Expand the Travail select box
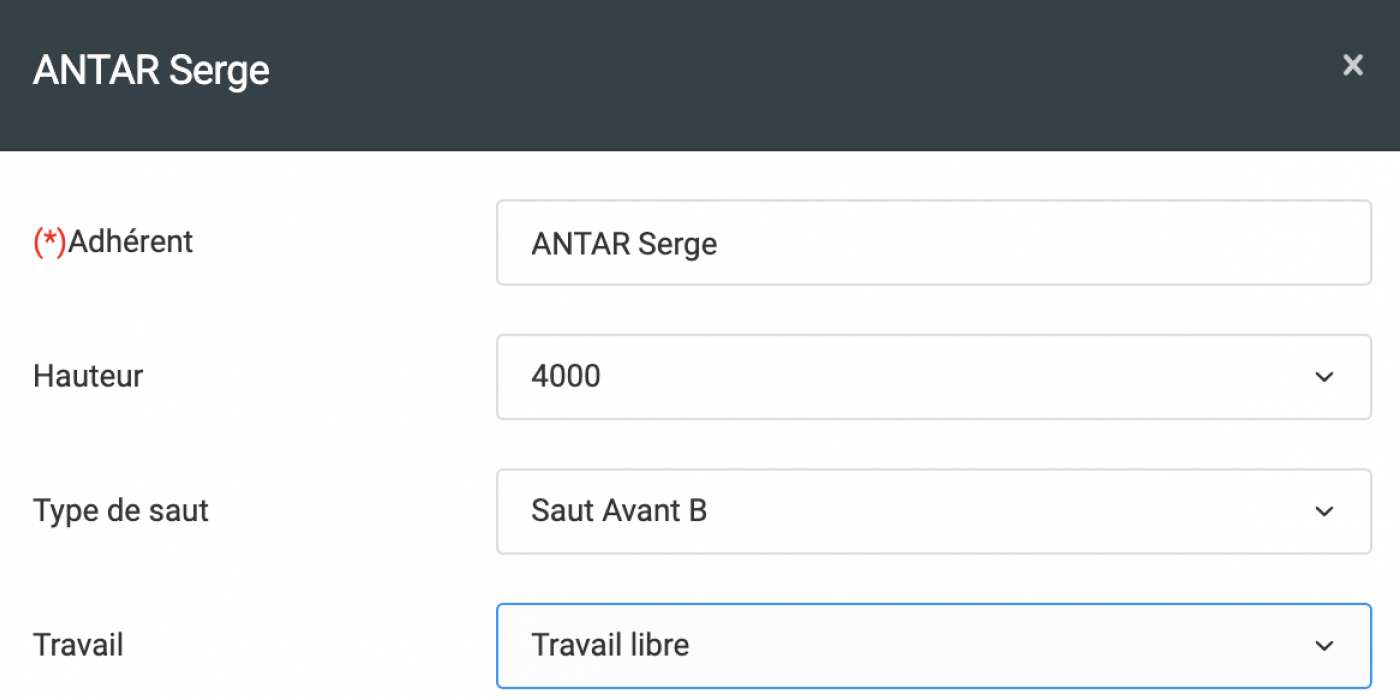 click(932, 645)
